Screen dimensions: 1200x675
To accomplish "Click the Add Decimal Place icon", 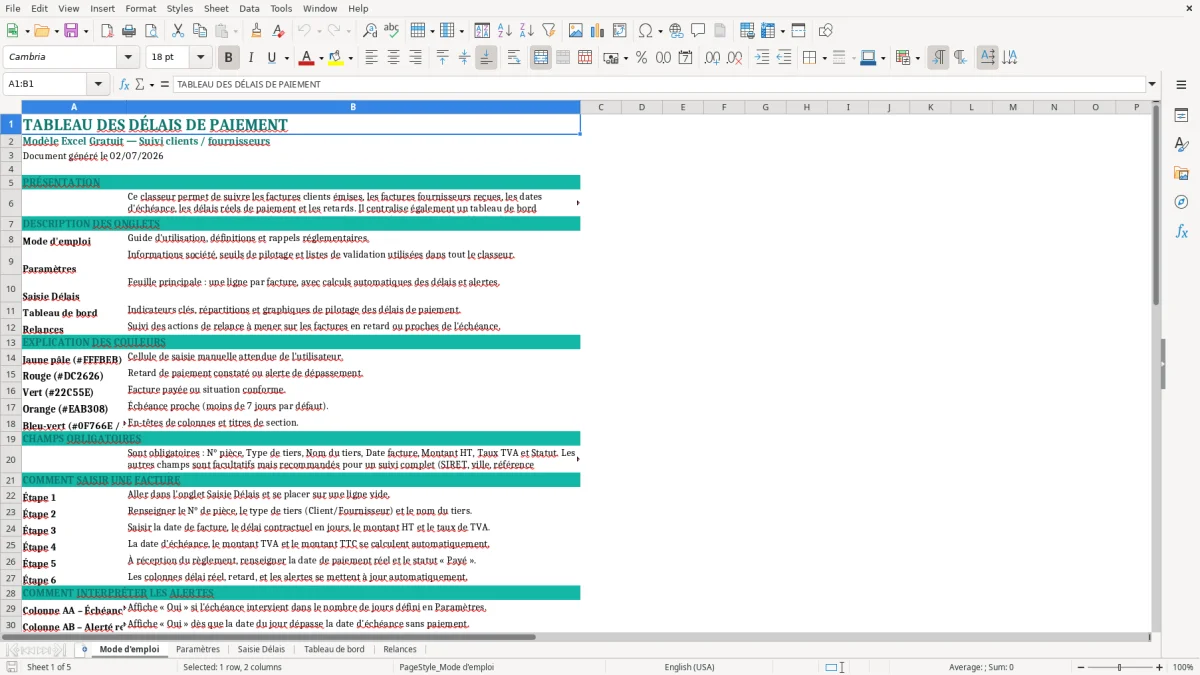I will click(x=712, y=58).
